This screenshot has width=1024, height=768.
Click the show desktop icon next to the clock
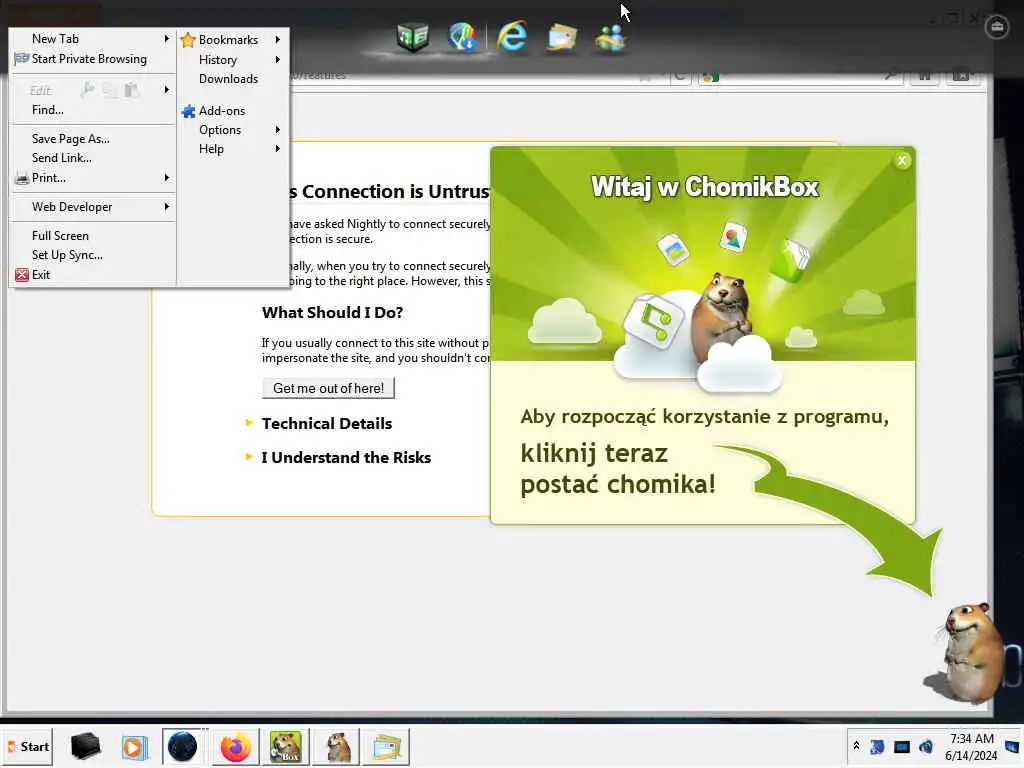1012,746
